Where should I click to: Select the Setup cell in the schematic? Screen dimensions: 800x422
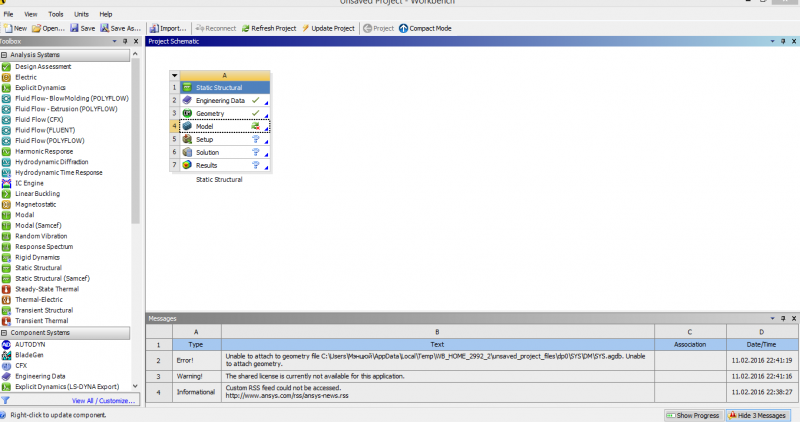224,139
